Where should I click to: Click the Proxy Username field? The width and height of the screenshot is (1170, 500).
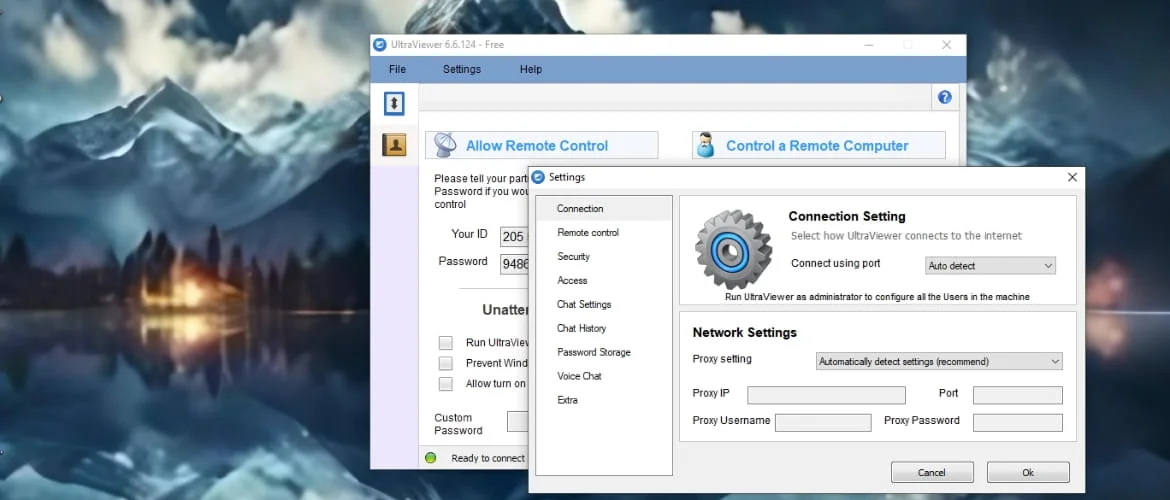823,422
